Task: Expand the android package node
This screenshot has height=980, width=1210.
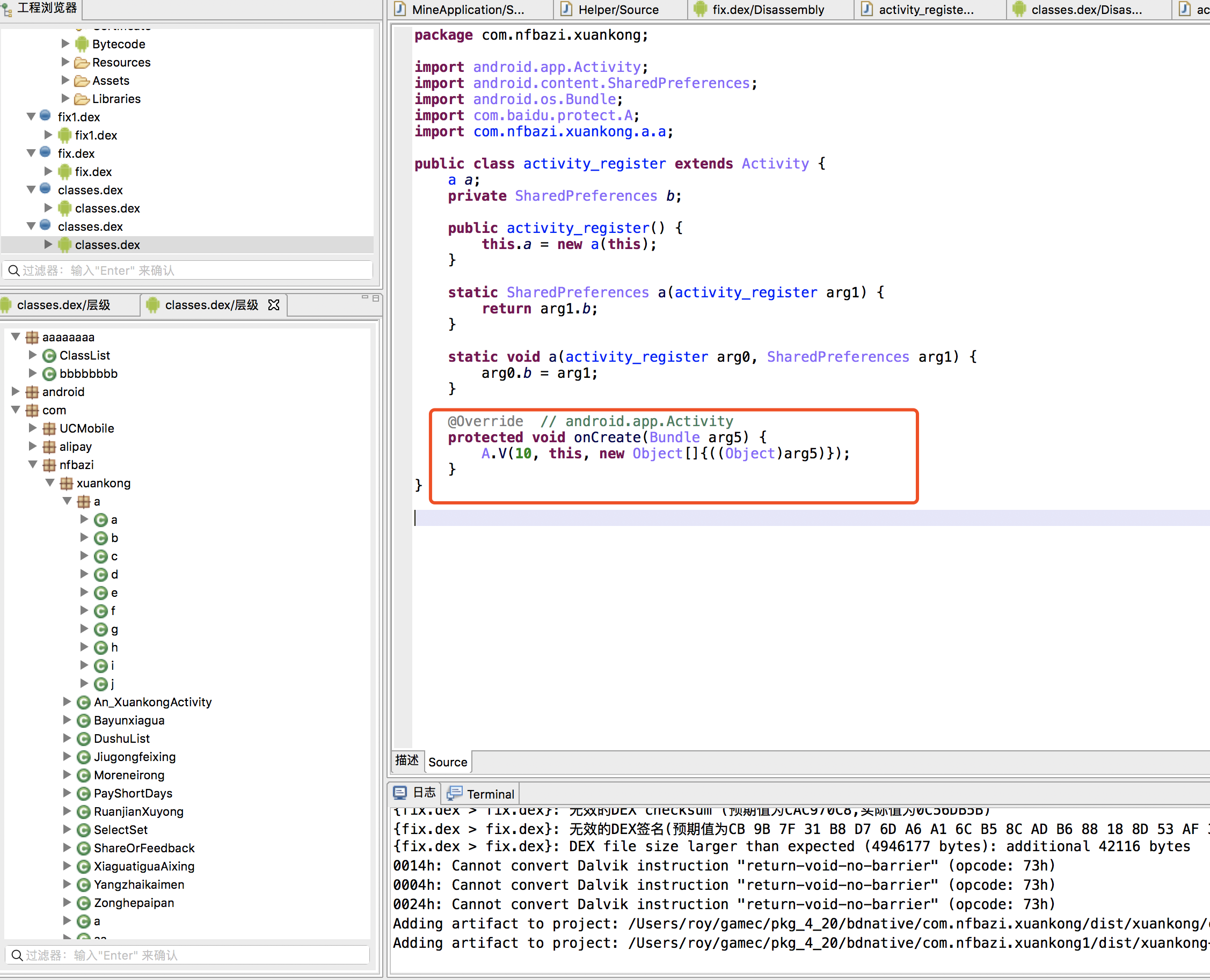Action: (x=16, y=392)
